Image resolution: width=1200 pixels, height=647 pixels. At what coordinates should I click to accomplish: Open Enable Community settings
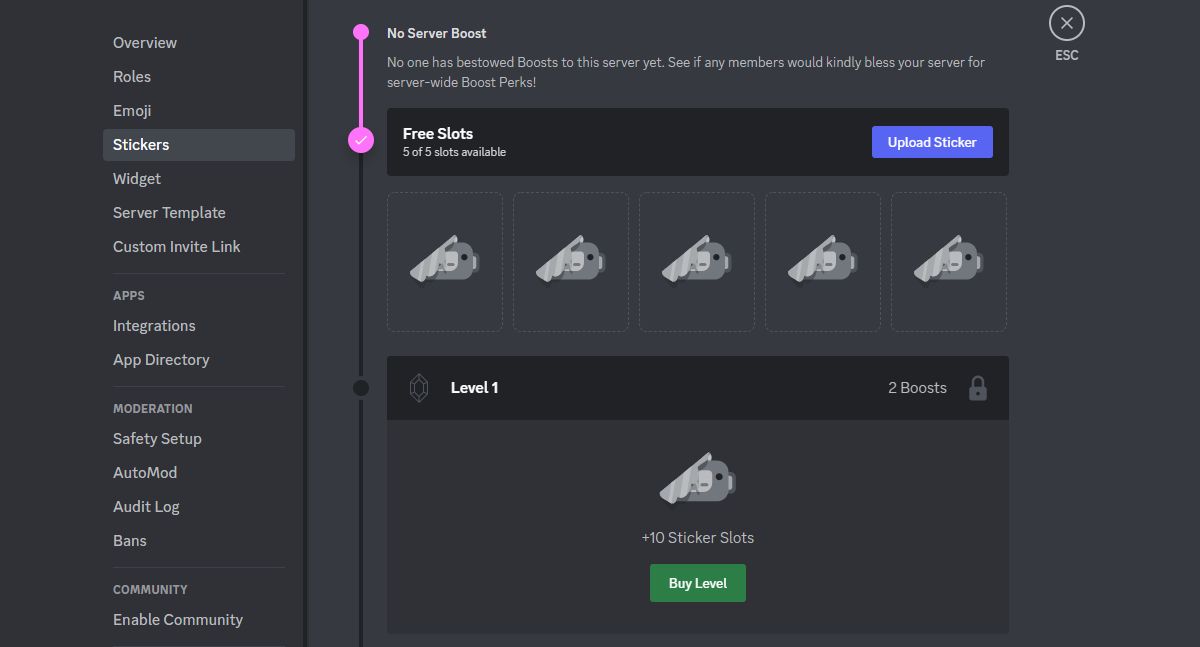(177, 619)
